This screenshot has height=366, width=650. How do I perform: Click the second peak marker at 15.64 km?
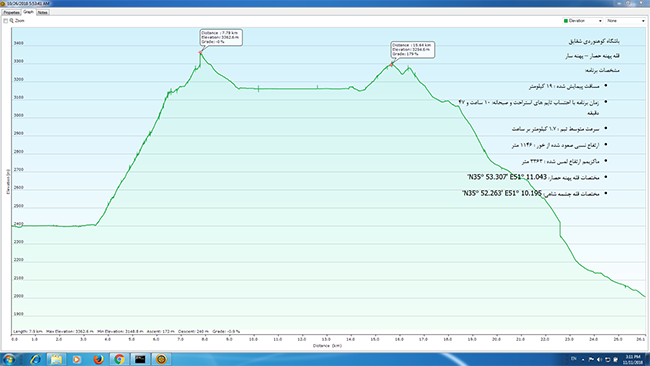pos(391,64)
